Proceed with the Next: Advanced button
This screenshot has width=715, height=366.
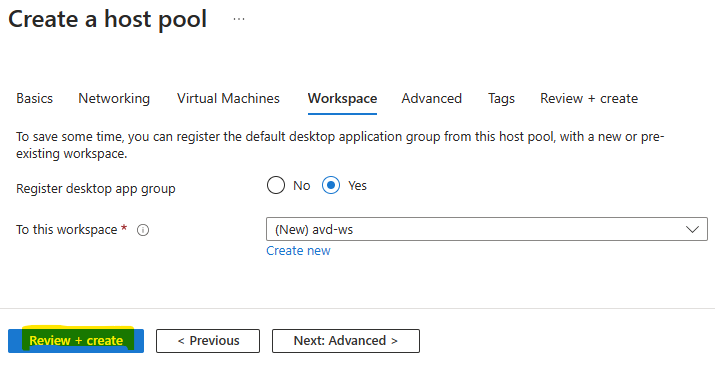coord(346,341)
